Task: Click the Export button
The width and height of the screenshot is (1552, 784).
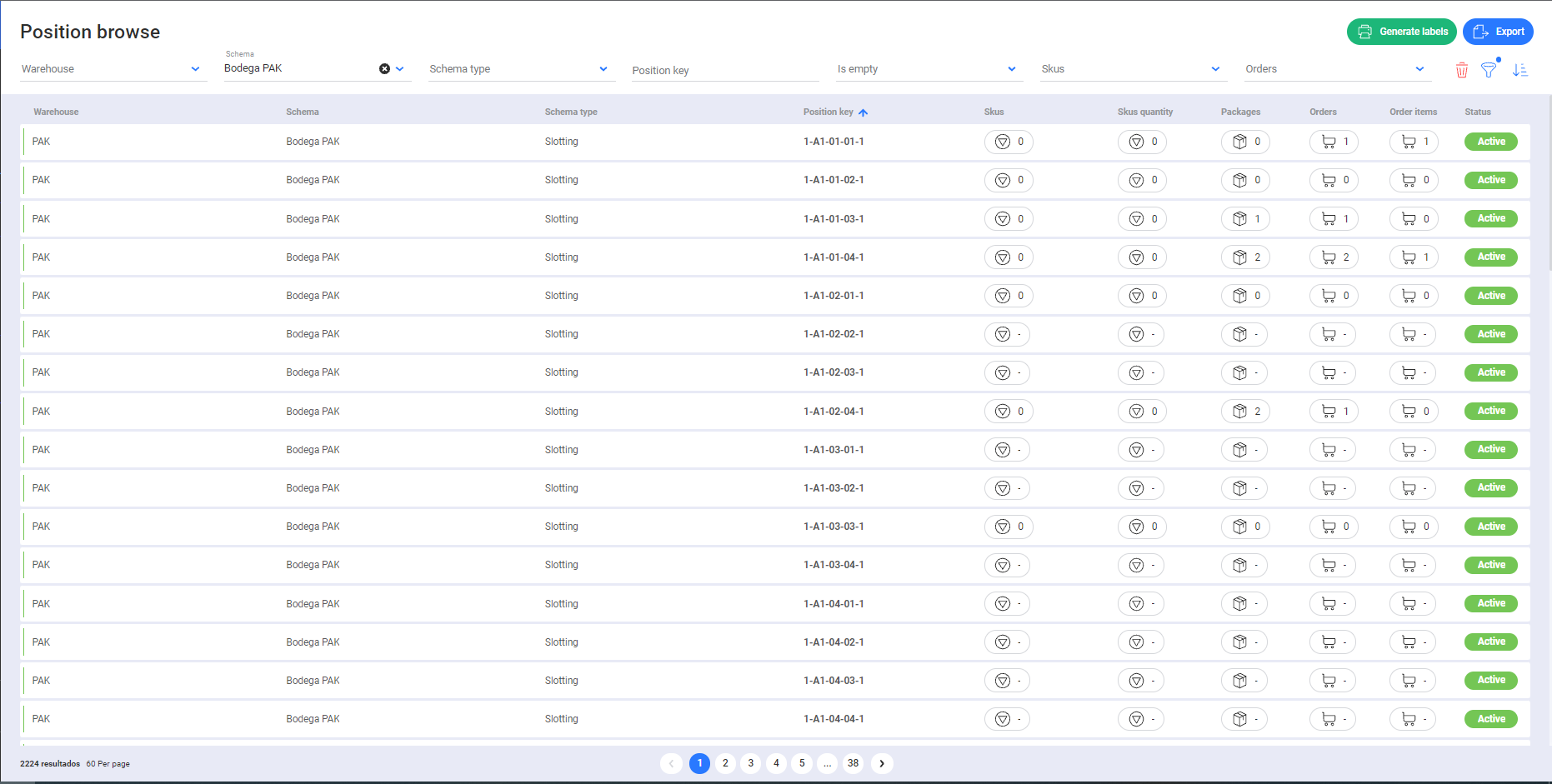Action: click(1498, 32)
